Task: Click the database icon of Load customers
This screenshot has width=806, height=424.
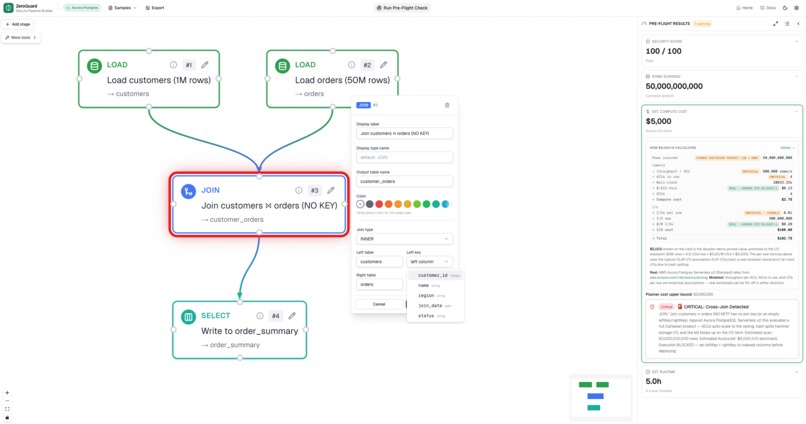Action: pyautogui.click(x=94, y=66)
